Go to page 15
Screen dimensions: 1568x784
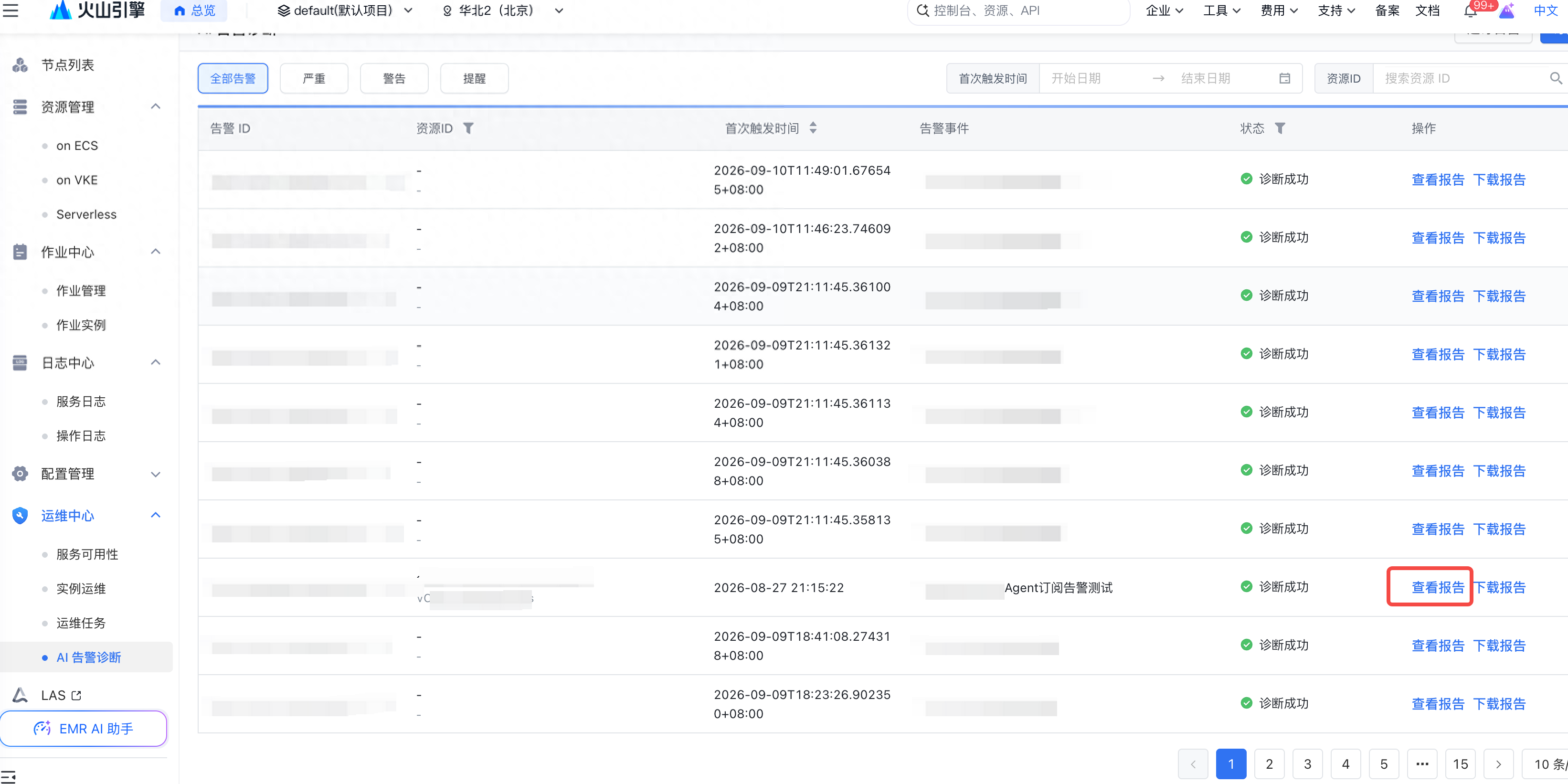[1460, 764]
